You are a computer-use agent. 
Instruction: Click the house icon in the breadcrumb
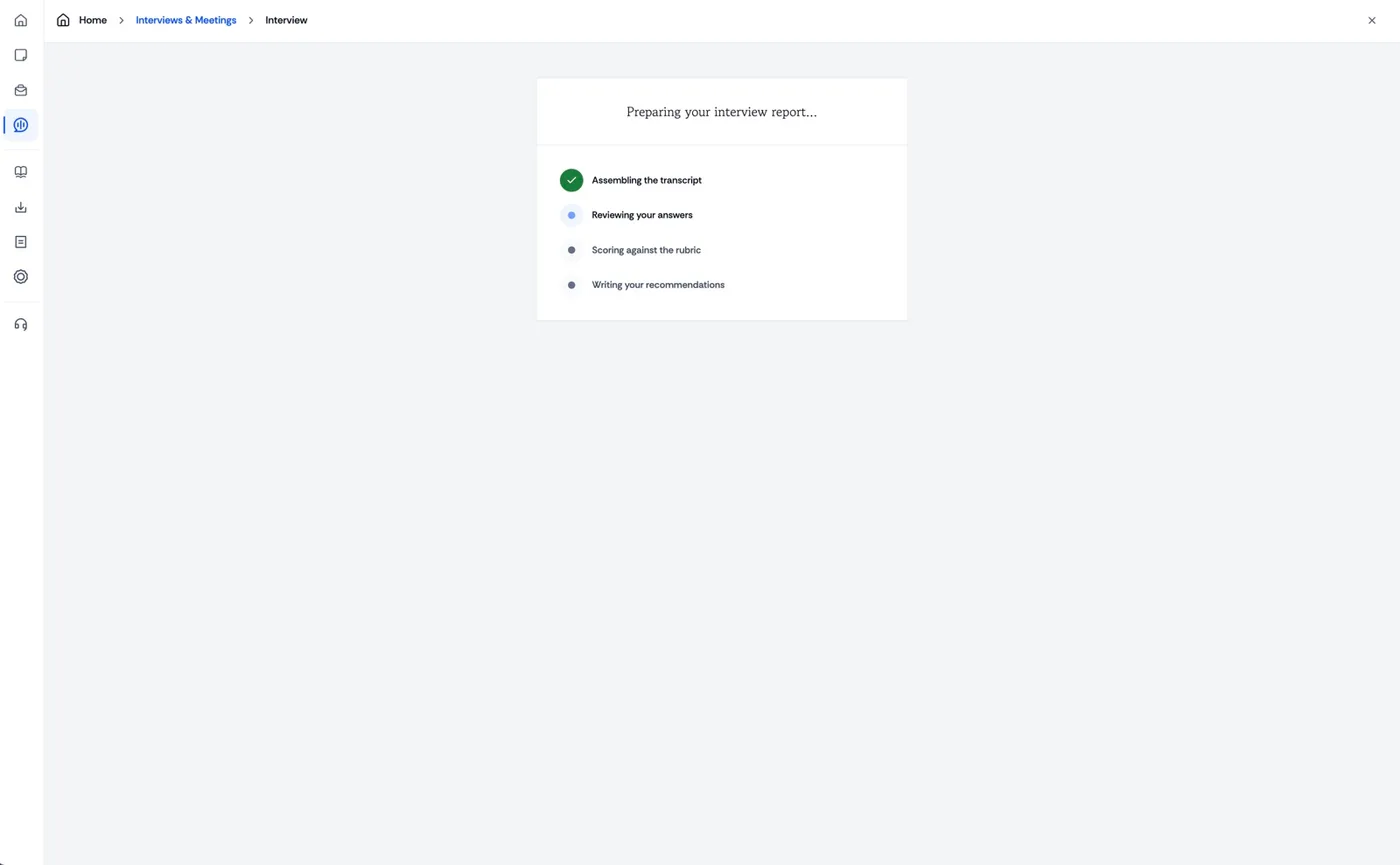click(x=63, y=20)
